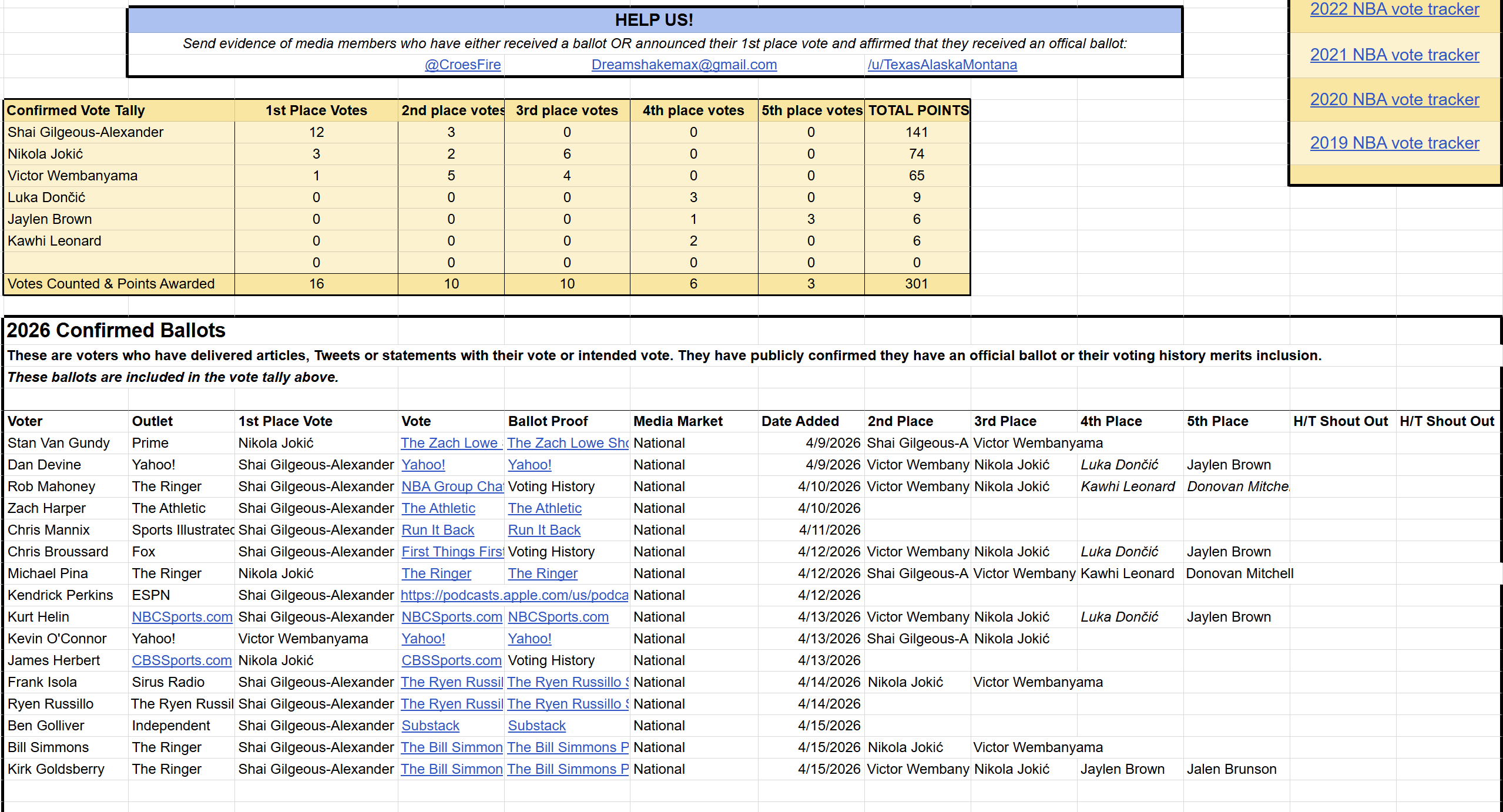Select the 2026 Confirmed Ballots title cell
1503x812 pixels.
116,330
